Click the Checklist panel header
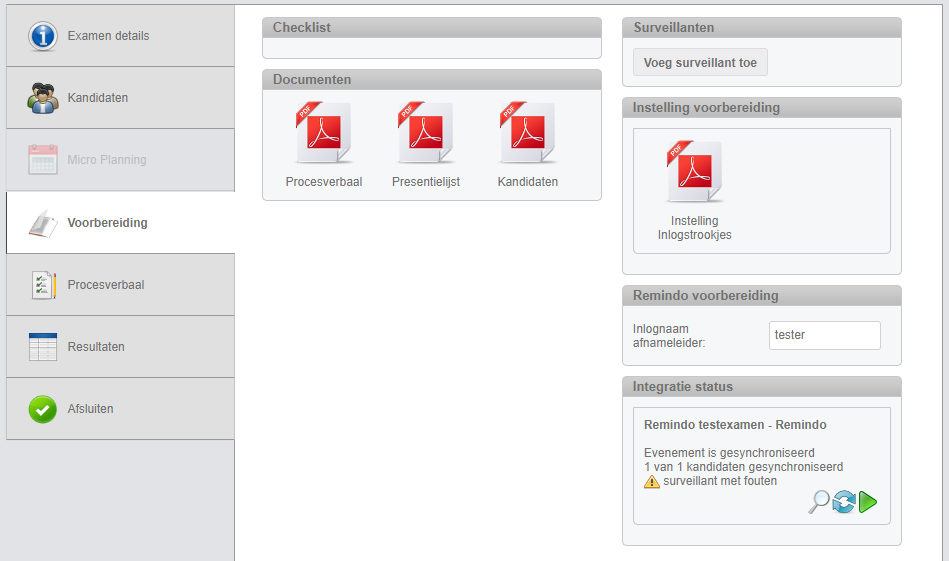Viewport: 949px width, 561px height. click(432, 28)
